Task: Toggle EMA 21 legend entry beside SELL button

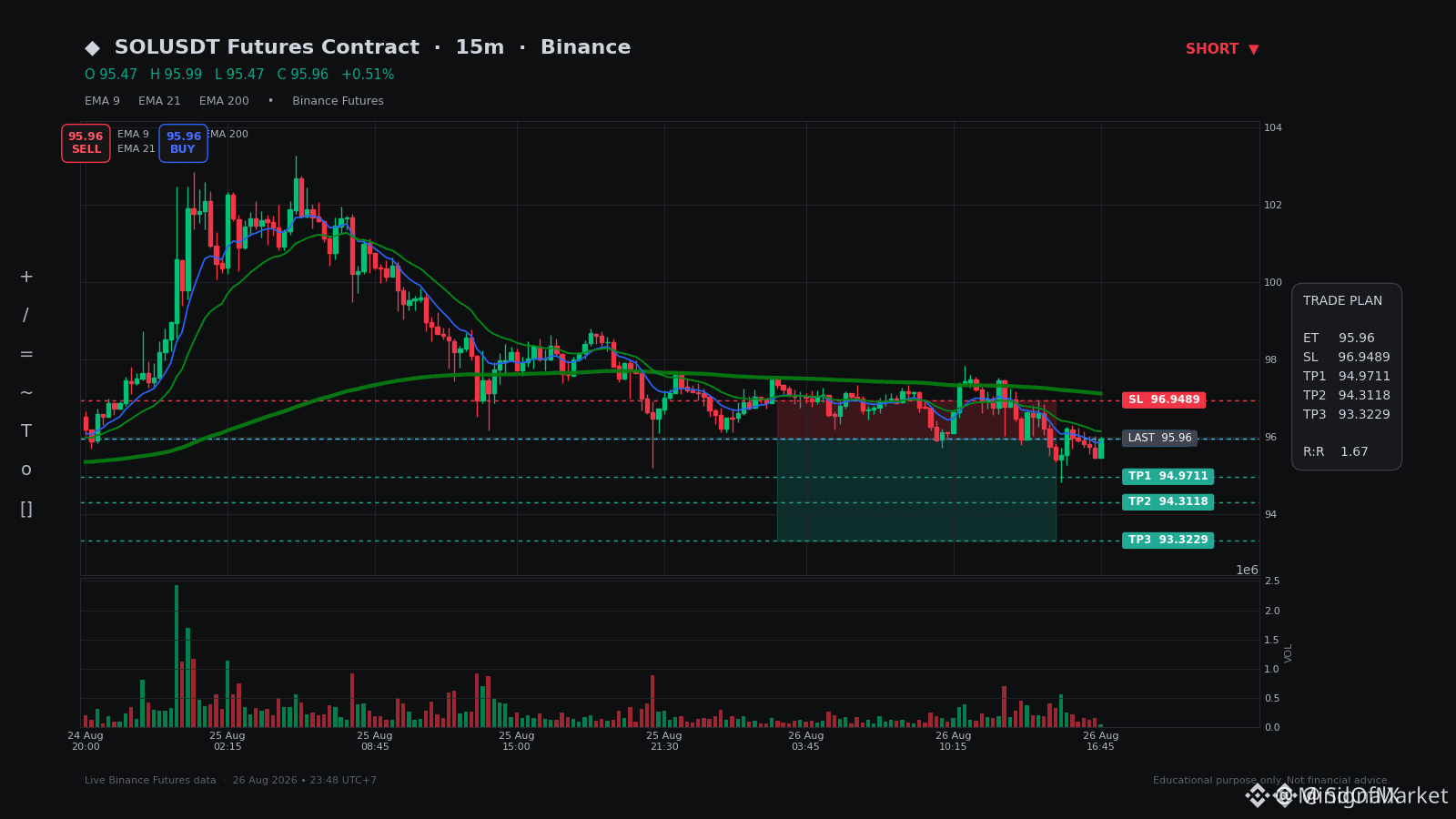Action: tap(136, 149)
